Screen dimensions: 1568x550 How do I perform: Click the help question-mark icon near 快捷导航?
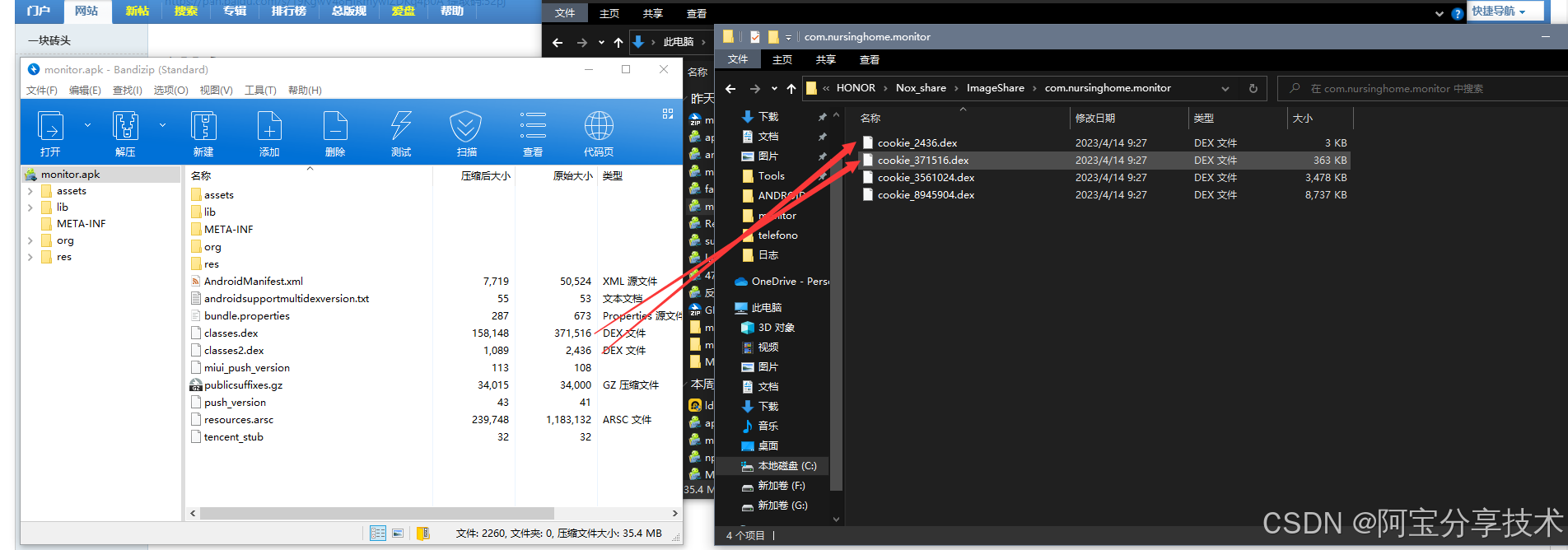coord(1458,13)
